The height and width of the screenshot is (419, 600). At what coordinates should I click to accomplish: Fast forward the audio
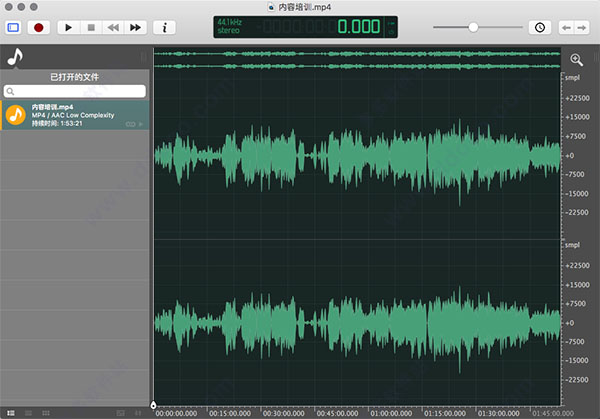point(135,28)
